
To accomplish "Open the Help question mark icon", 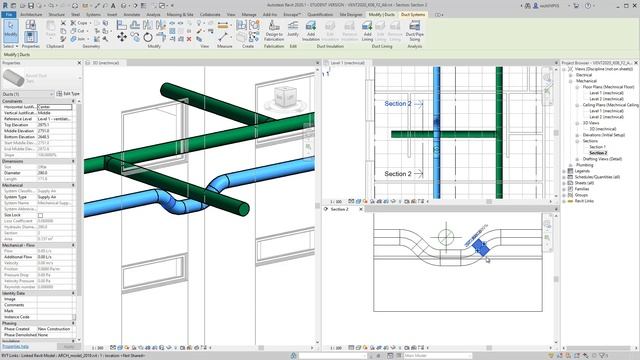I will coord(588,6).
